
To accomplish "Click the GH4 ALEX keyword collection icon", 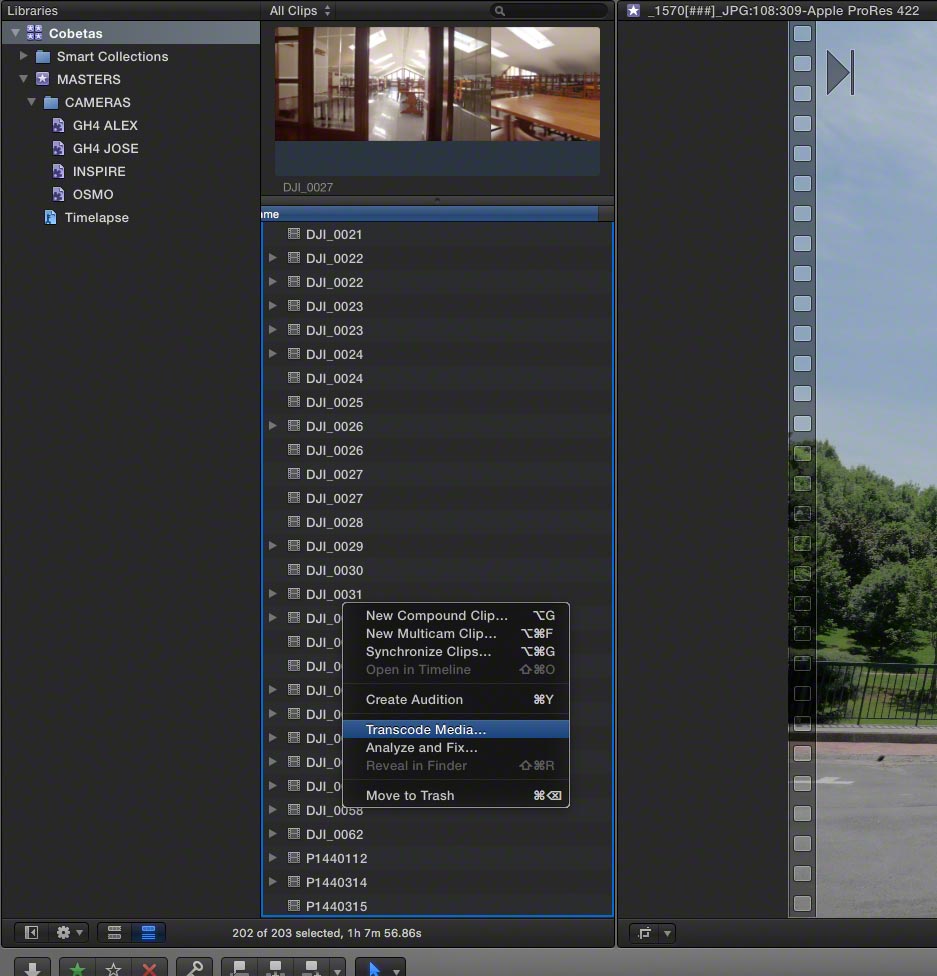I will pos(59,125).
